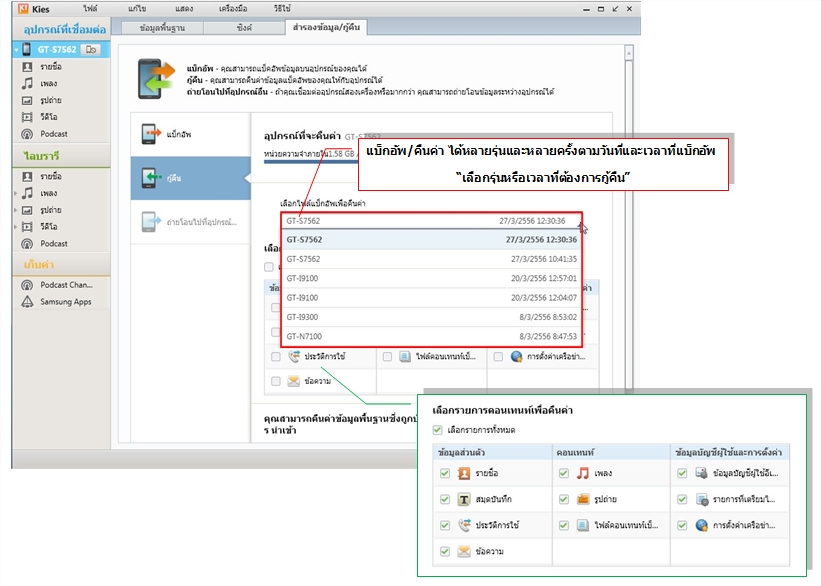821x586 pixels.
Task: Uncheck the contacts (รายชื่อ) checkbox in popup
Action: 445,473
